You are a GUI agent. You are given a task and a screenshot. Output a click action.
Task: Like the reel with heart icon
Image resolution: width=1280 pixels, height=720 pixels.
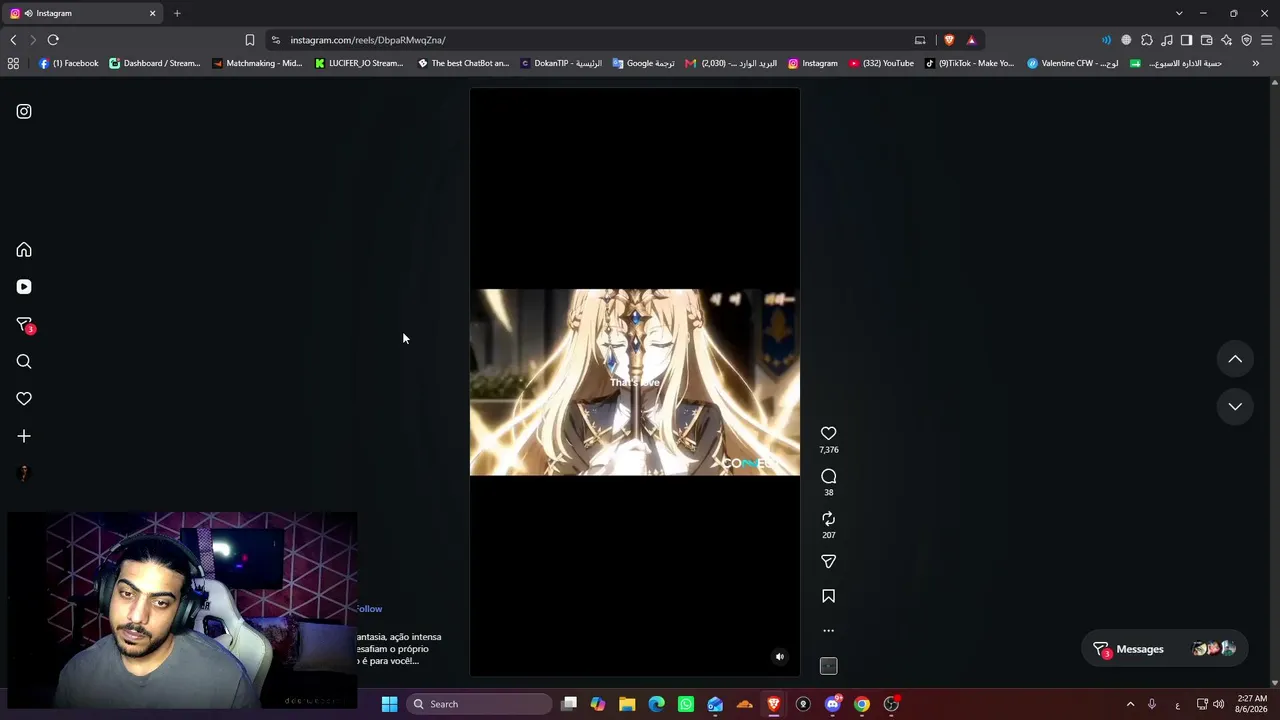pyautogui.click(x=828, y=433)
